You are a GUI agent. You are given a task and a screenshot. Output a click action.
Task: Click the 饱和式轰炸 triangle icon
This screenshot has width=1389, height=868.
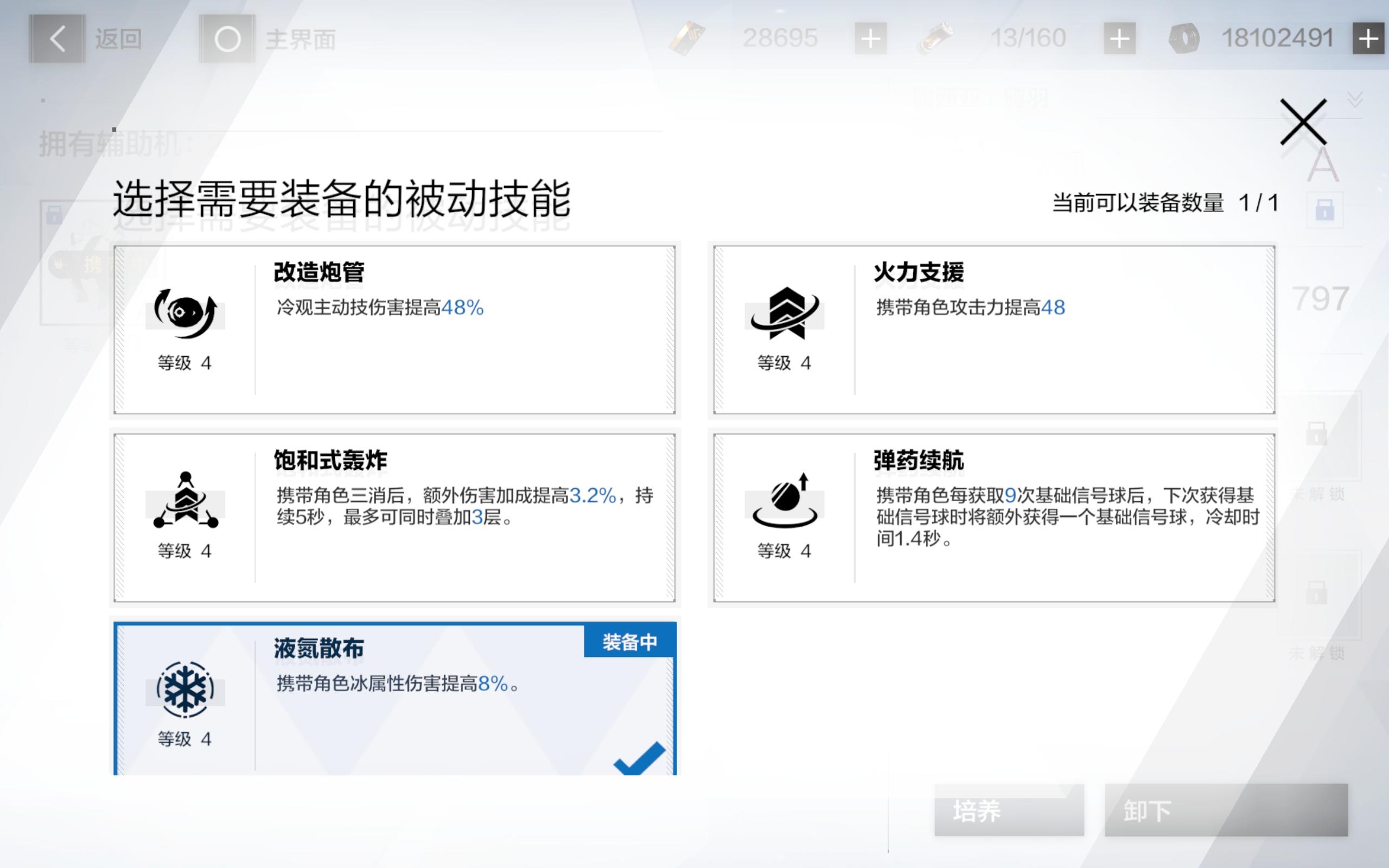tap(186, 500)
